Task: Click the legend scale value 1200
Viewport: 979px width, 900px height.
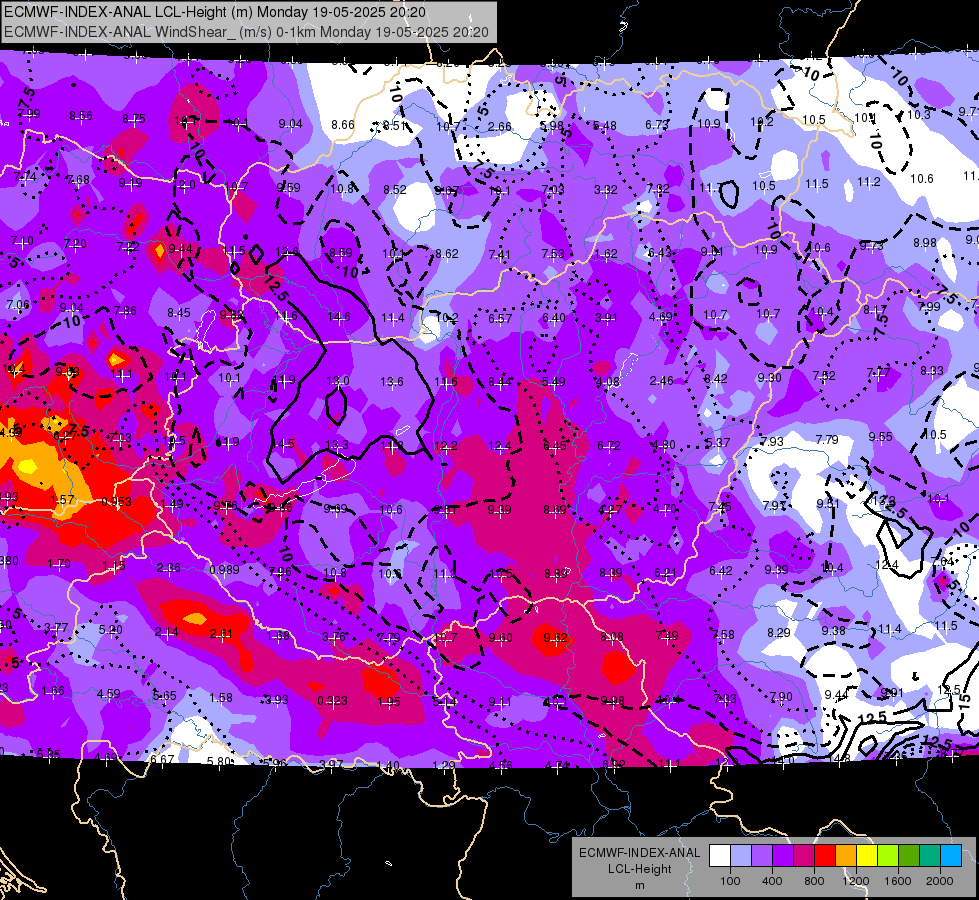Action: pyautogui.click(x=856, y=881)
